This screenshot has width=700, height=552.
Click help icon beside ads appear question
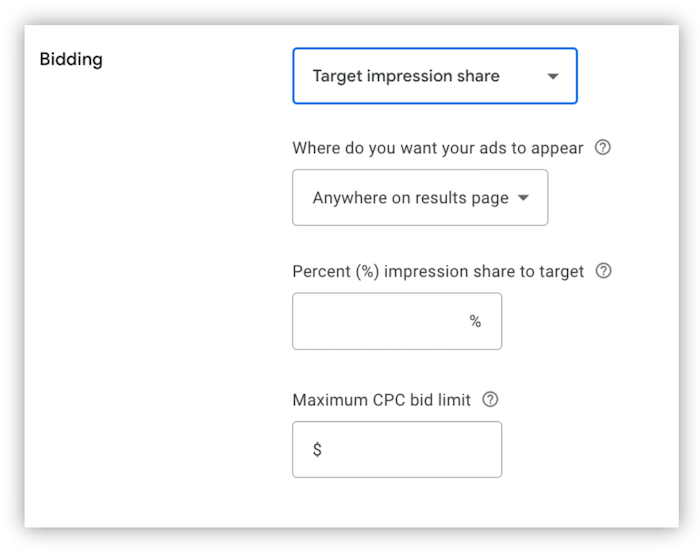pyautogui.click(x=602, y=148)
